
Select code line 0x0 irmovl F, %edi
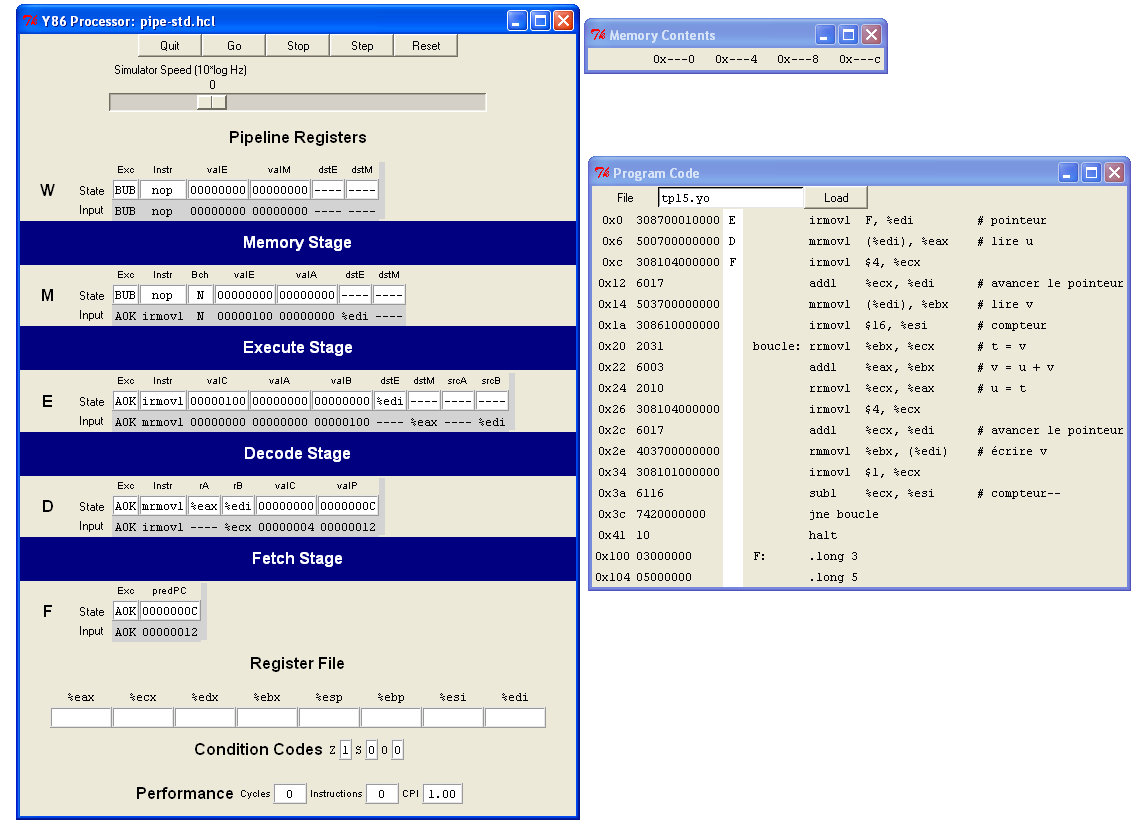click(x=859, y=220)
